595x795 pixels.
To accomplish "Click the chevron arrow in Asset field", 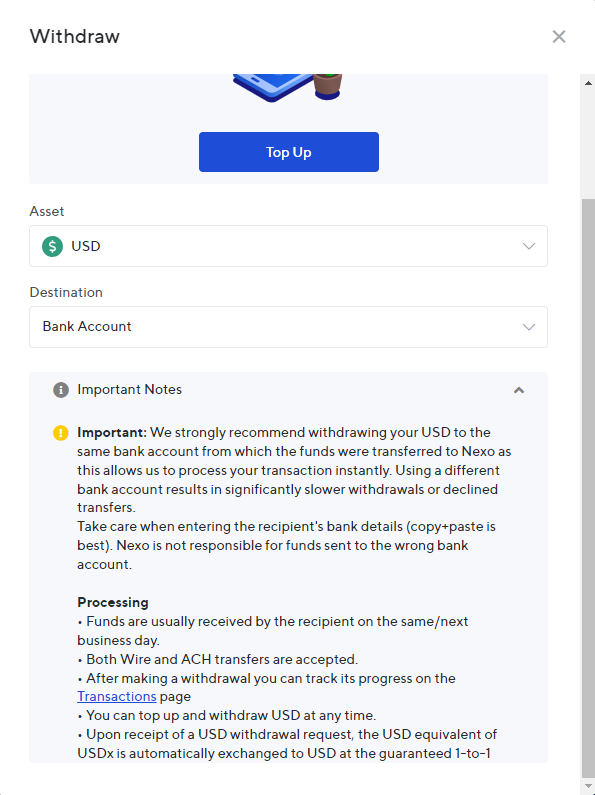I will tap(529, 246).
